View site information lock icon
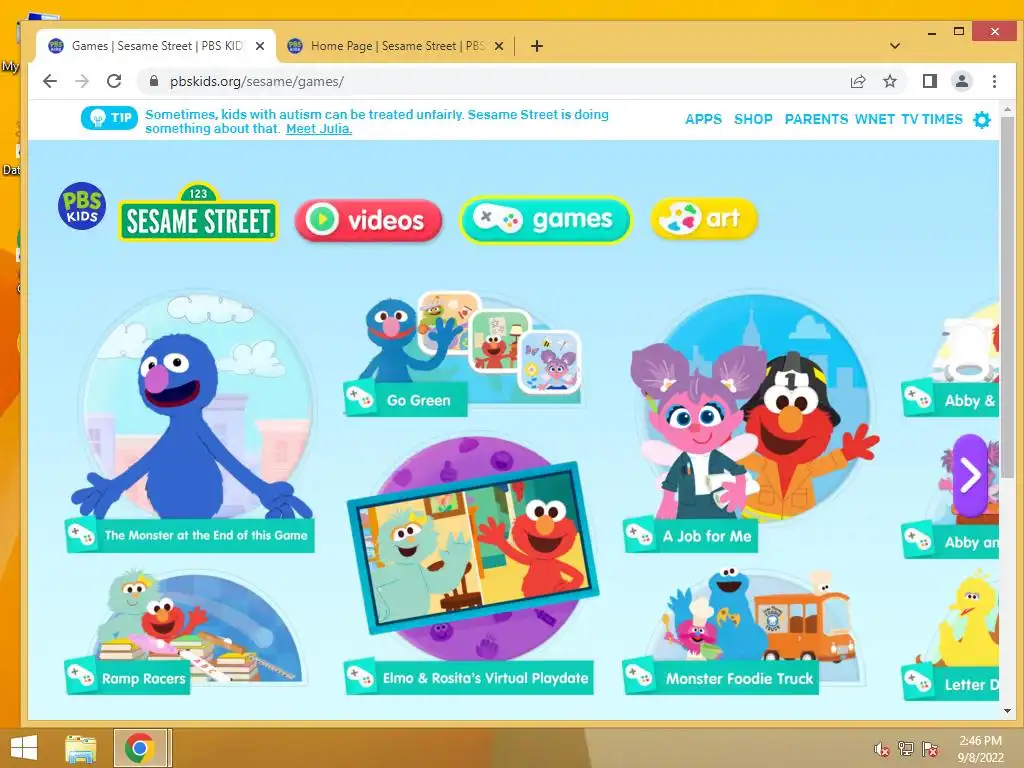This screenshot has height=768, width=1024. (154, 81)
